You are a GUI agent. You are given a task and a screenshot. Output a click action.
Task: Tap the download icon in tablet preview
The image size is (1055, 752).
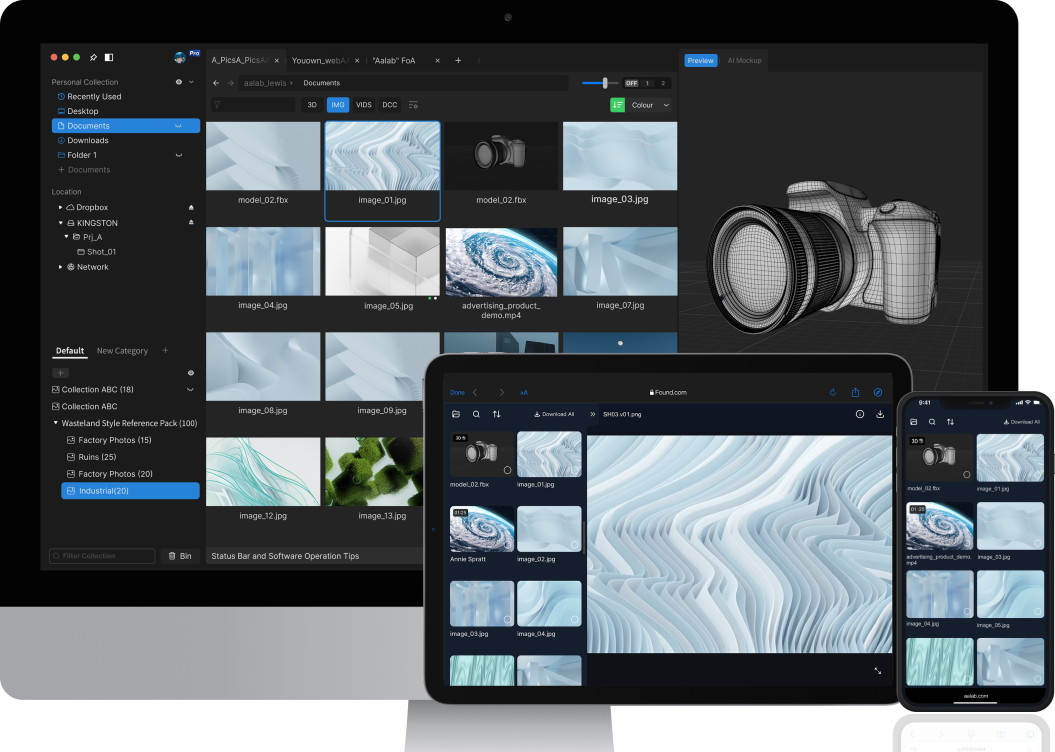tap(880, 414)
